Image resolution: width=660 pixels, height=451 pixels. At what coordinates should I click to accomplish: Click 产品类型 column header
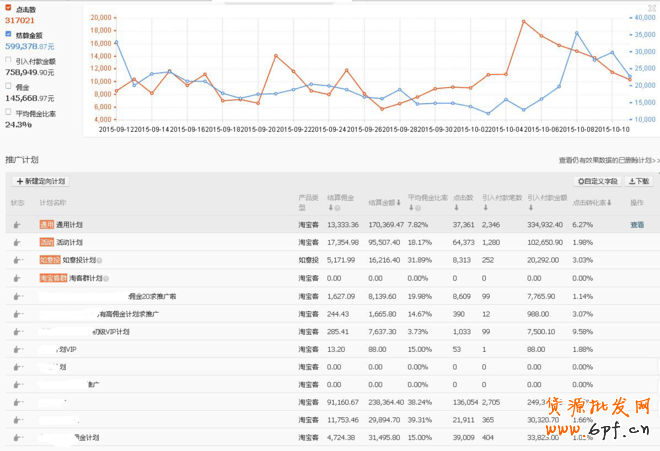[309, 202]
